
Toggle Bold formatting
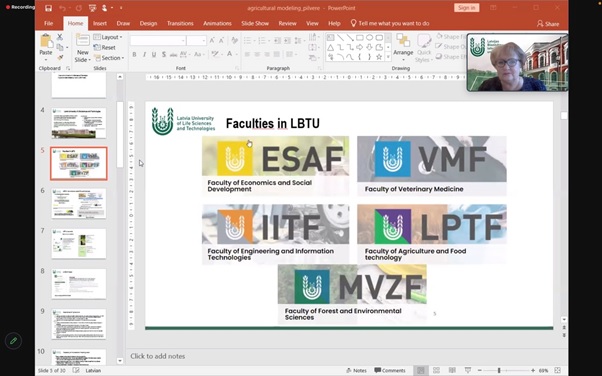[134, 55]
